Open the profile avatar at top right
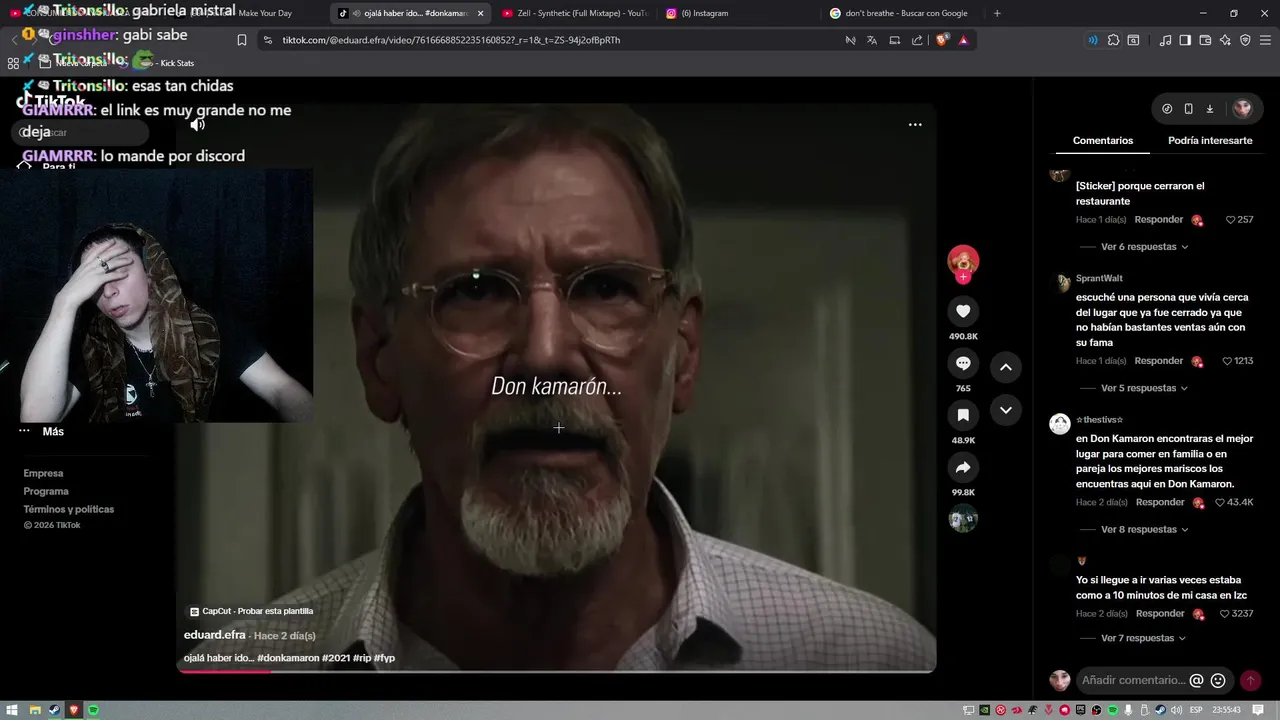 tap(1242, 109)
